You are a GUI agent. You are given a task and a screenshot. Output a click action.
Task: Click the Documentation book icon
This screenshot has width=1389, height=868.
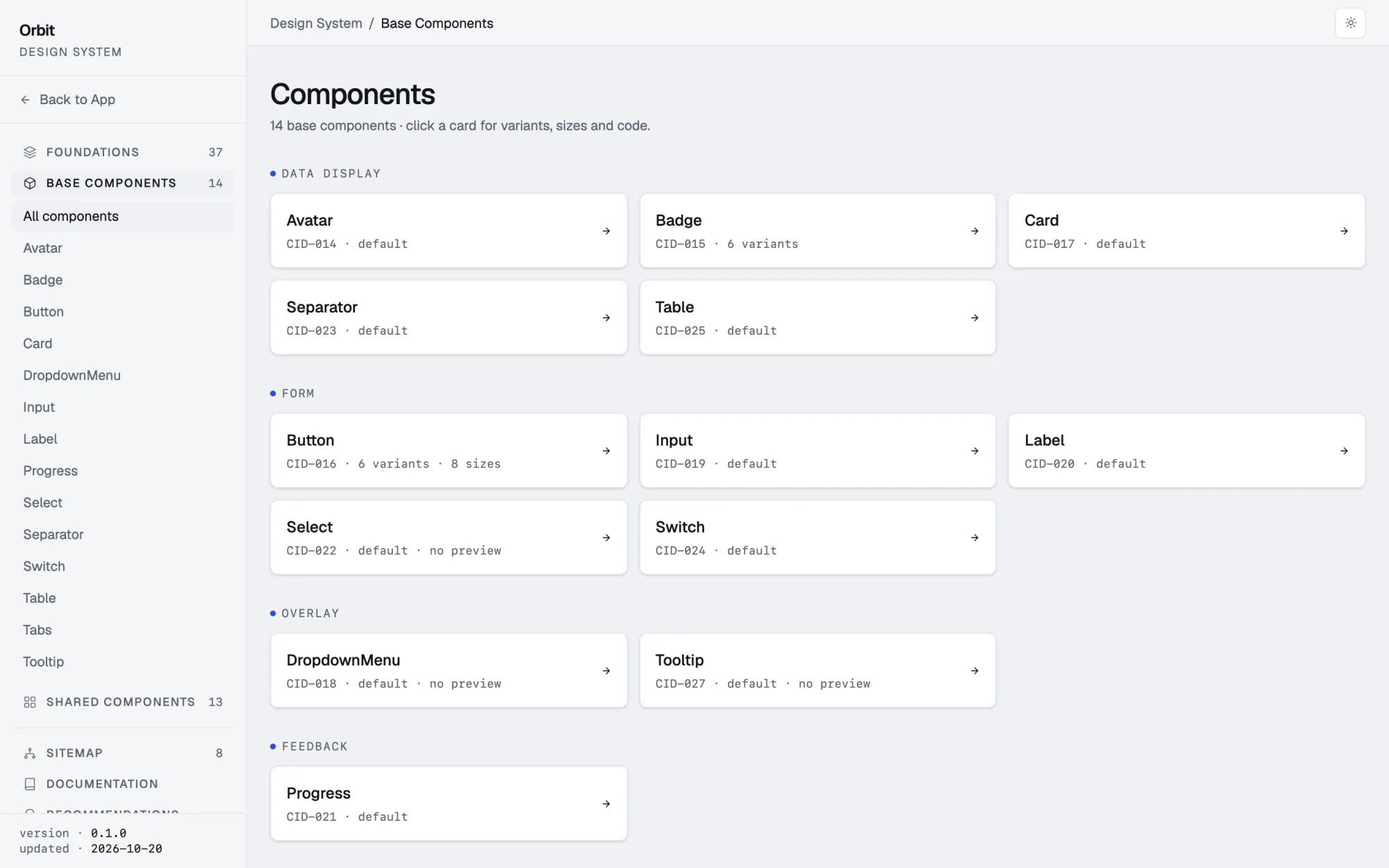[30, 784]
